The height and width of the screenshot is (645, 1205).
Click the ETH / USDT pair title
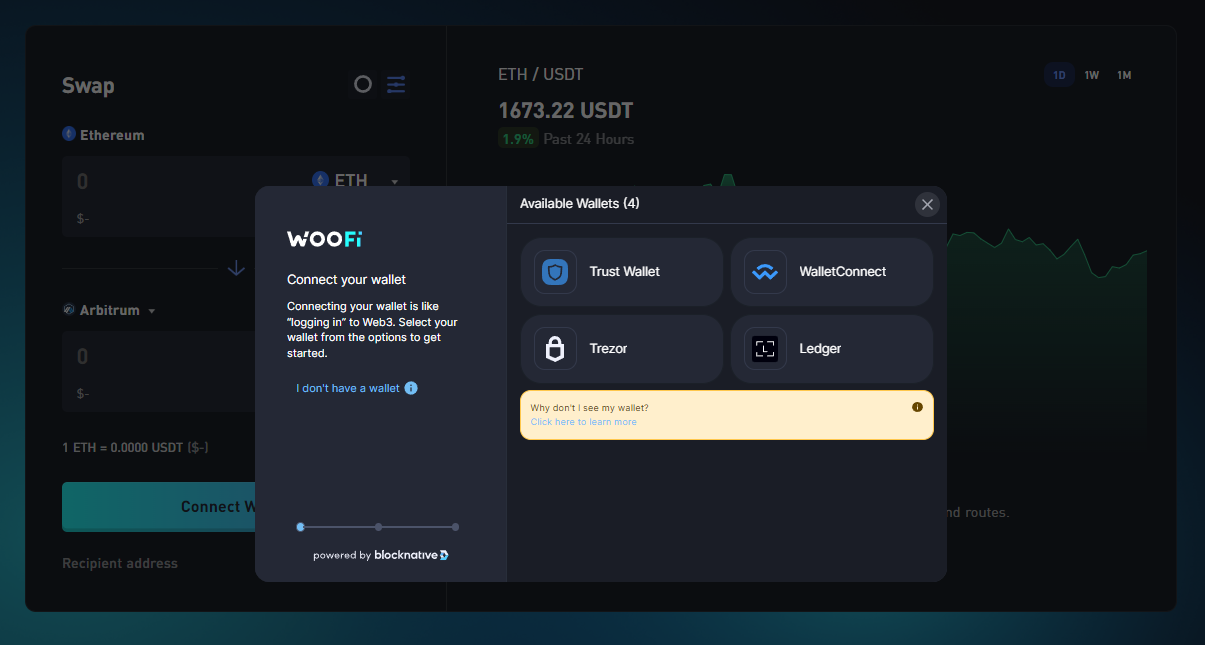541,74
